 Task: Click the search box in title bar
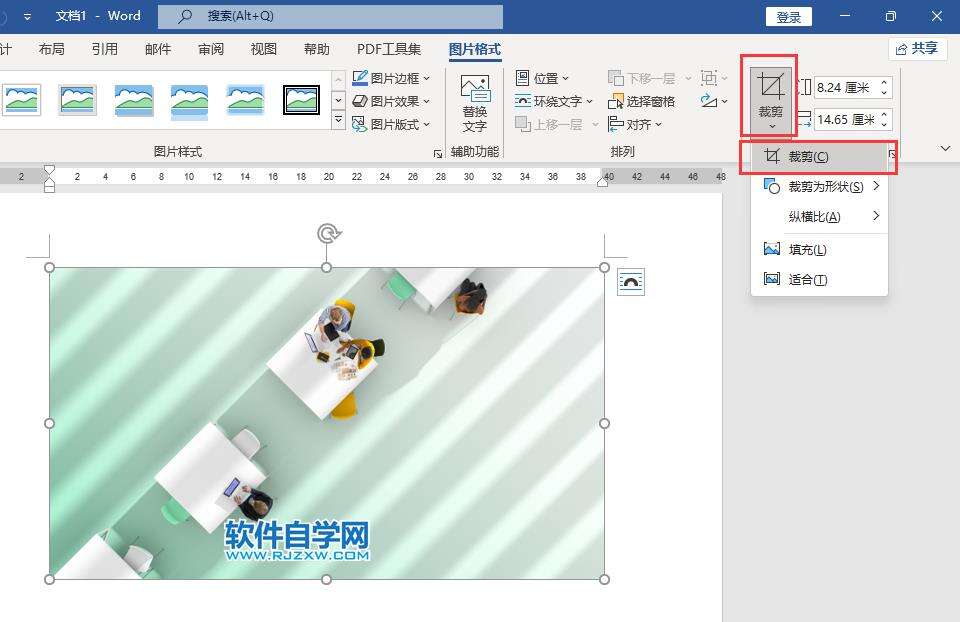point(330,16)
